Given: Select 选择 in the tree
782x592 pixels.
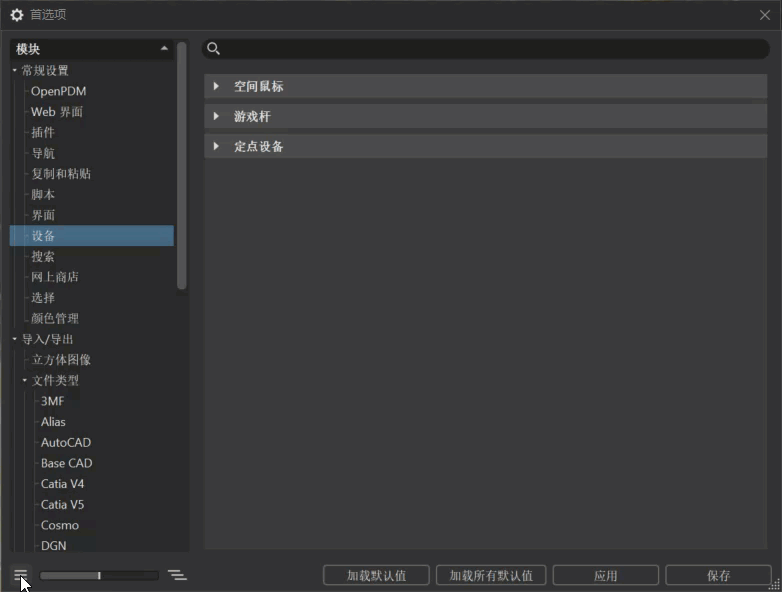Looking at the screenshot, I should 43,298.
